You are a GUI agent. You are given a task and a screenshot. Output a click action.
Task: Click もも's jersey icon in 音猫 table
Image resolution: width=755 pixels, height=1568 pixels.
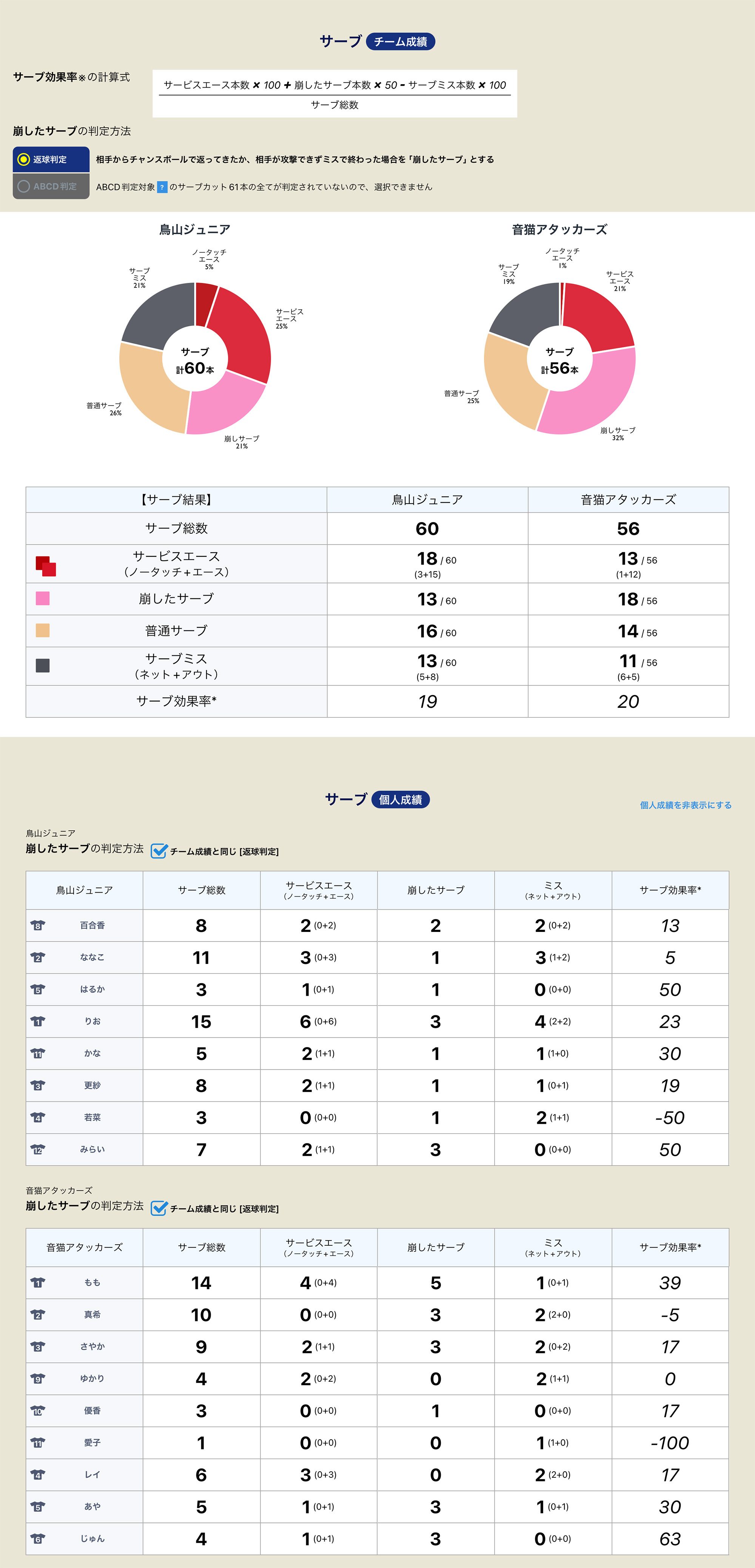(x=38, y=1282)
